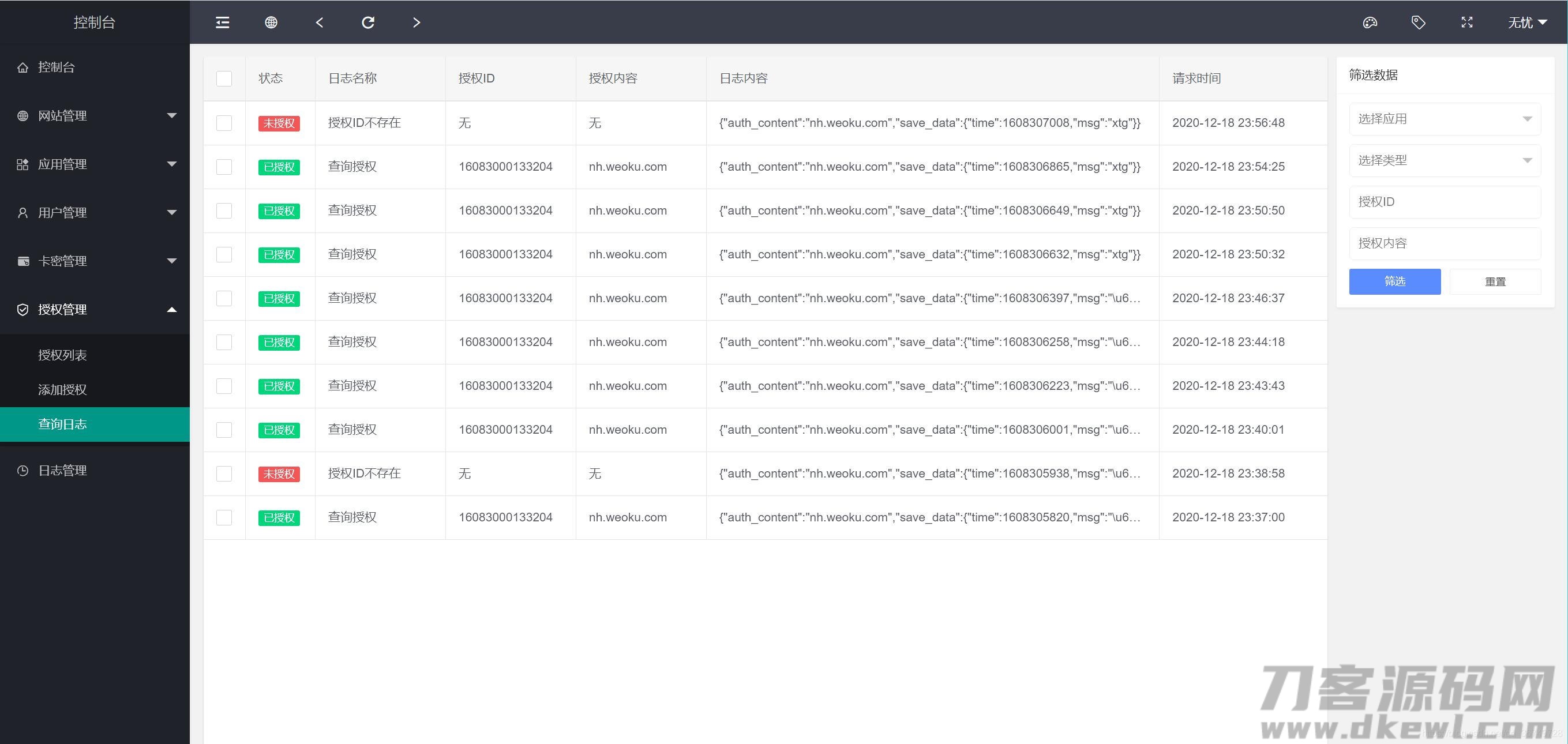
Task: Open 日志管理 in the sidebar
Action: point(63,470)
